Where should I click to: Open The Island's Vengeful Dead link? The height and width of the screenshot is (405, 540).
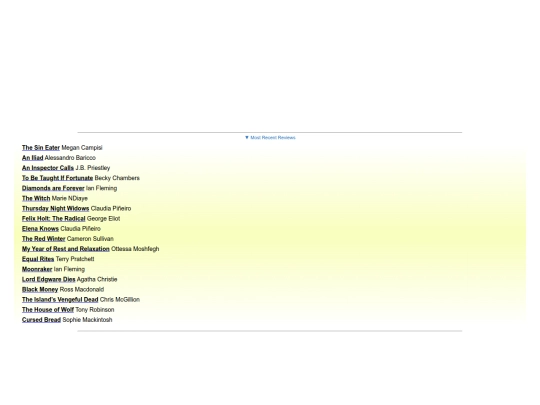(60, 300)
